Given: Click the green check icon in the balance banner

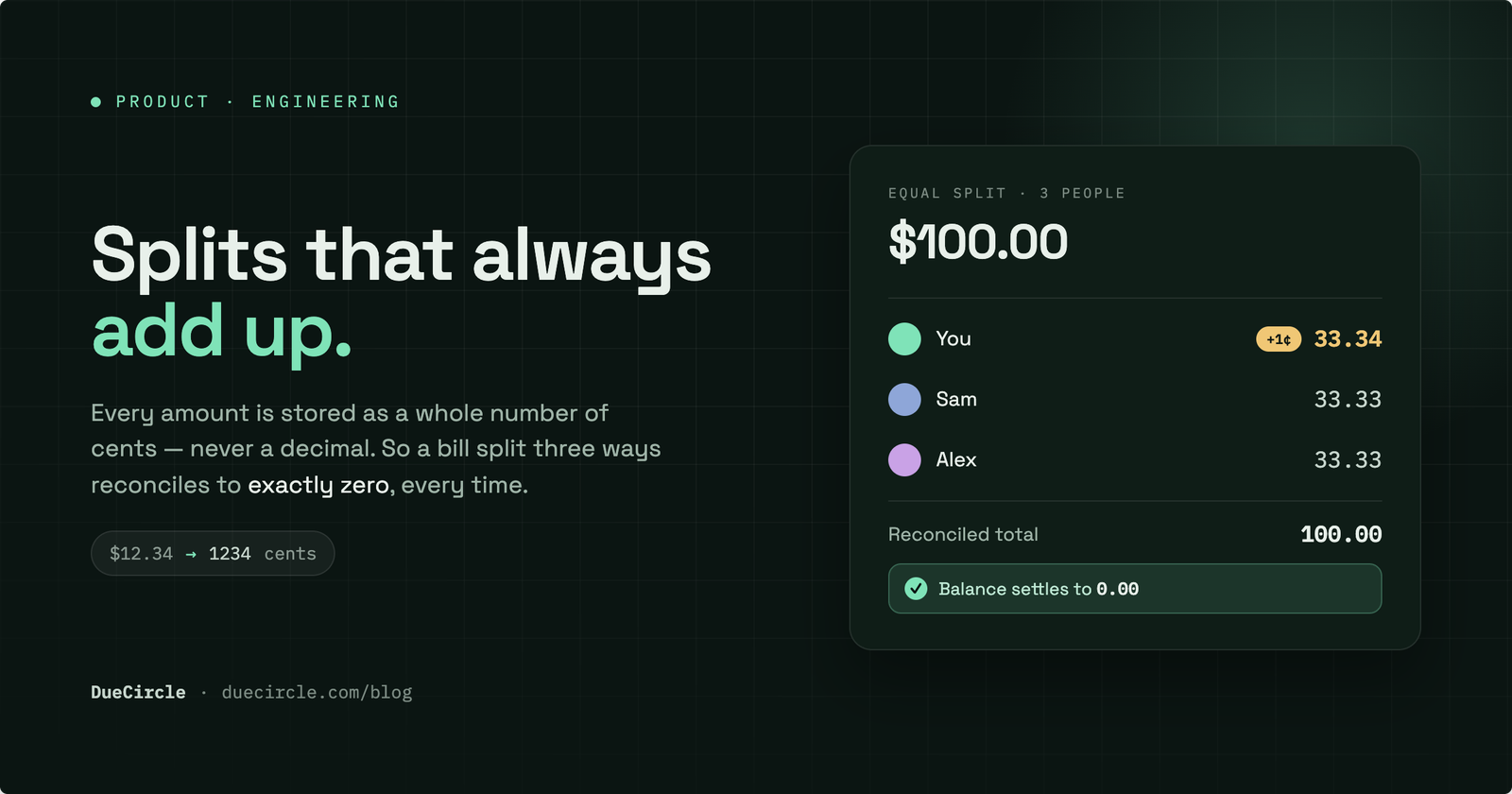Looking at the screenshot, I should [916, 589].
